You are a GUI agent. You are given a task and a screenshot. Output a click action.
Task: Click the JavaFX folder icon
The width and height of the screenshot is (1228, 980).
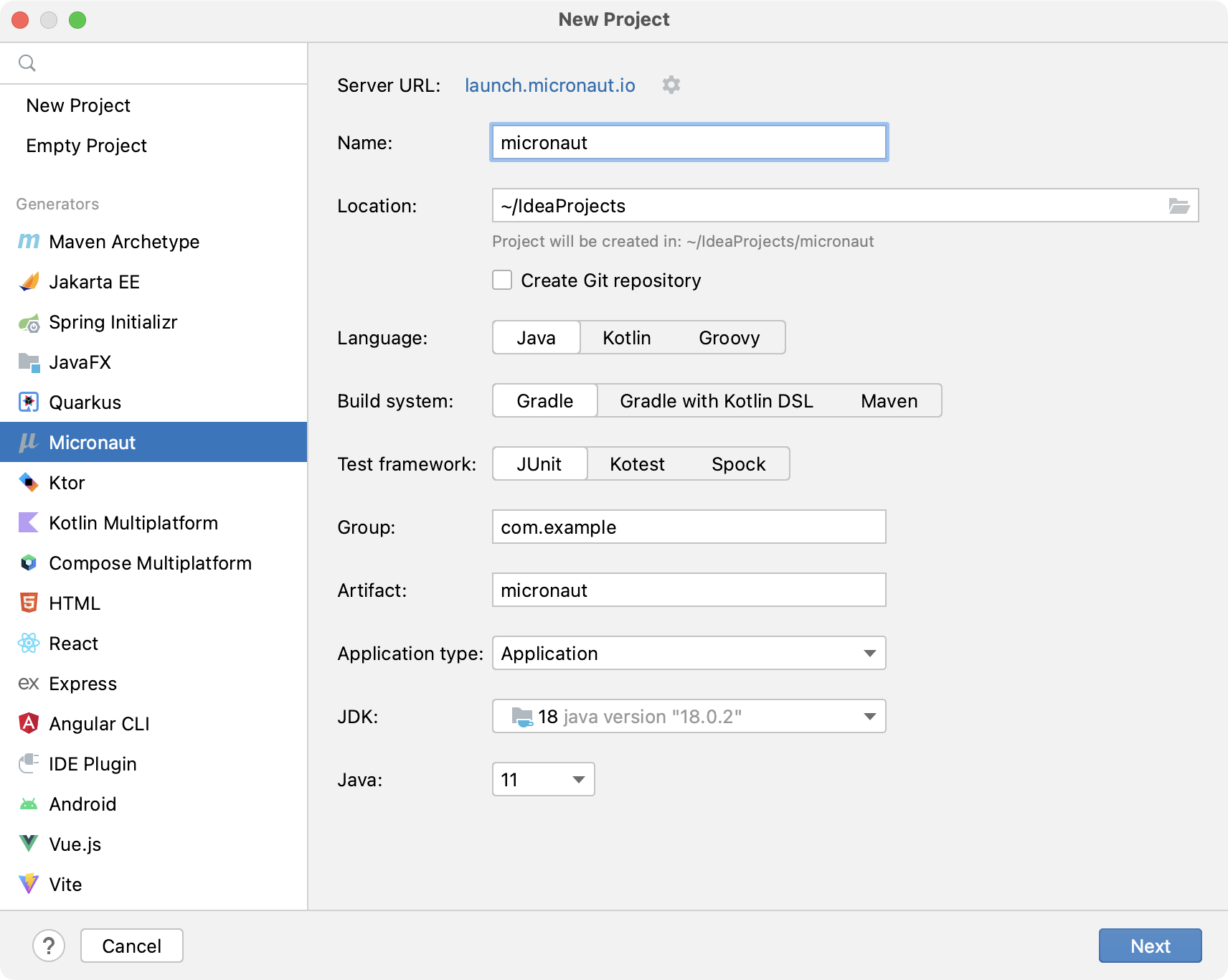(29, 362)
